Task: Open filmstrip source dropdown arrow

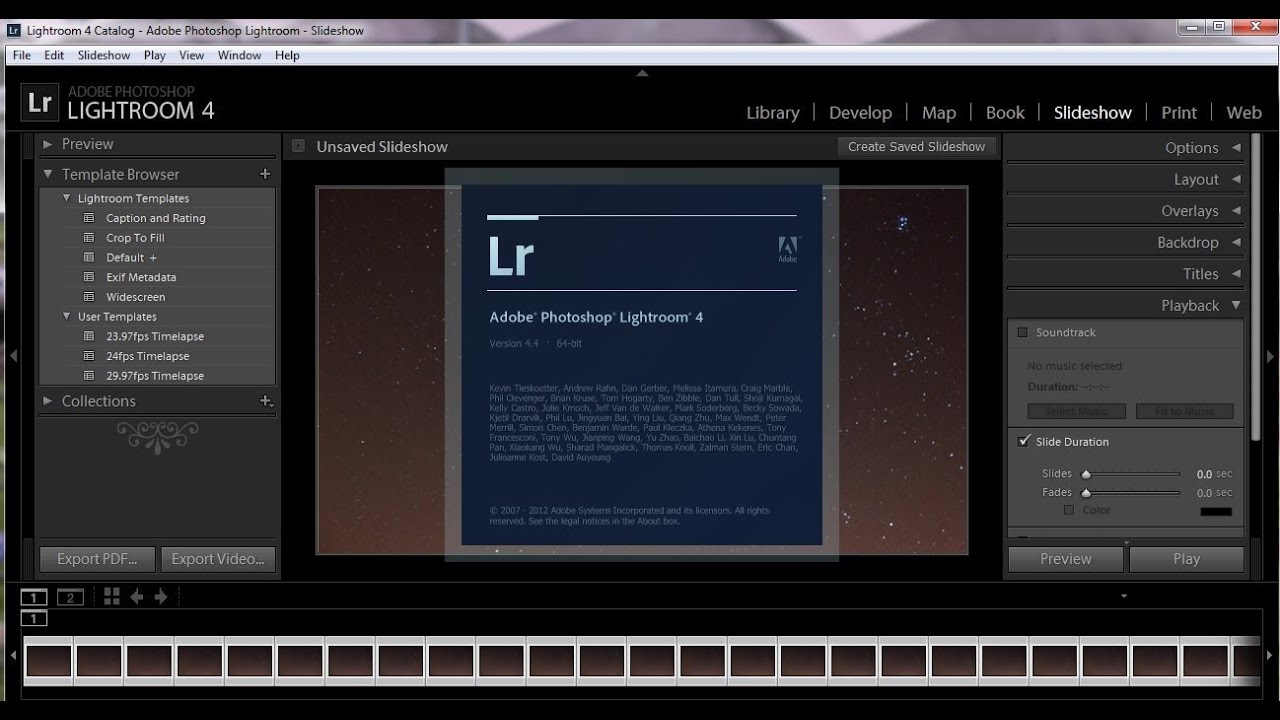Action: click(1124, 597)
